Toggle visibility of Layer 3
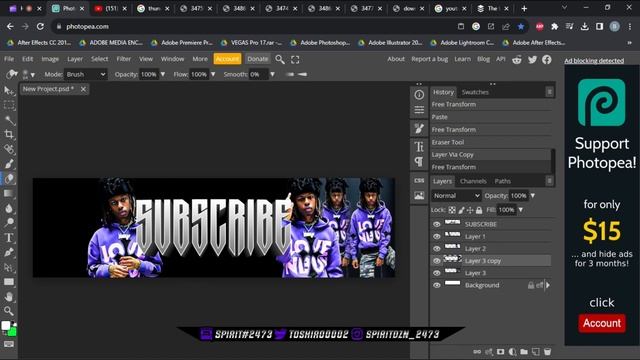 (437, 273)
